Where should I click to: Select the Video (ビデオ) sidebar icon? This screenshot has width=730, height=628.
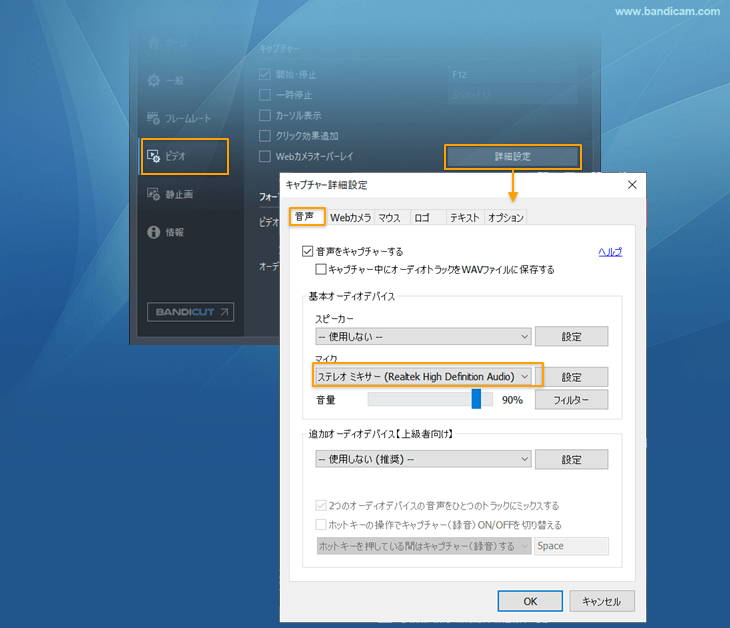153,156
